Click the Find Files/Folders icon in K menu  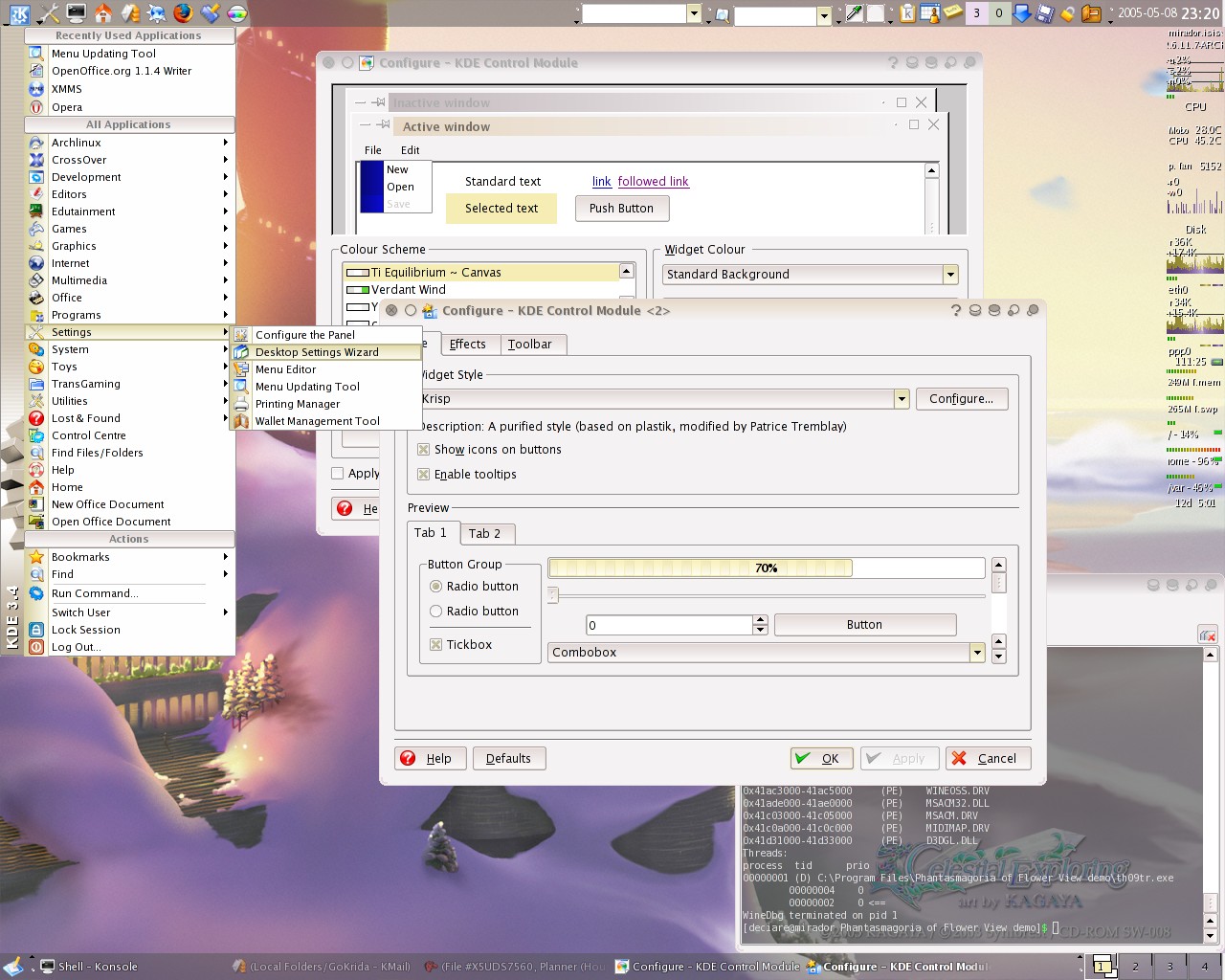[36, 453]
